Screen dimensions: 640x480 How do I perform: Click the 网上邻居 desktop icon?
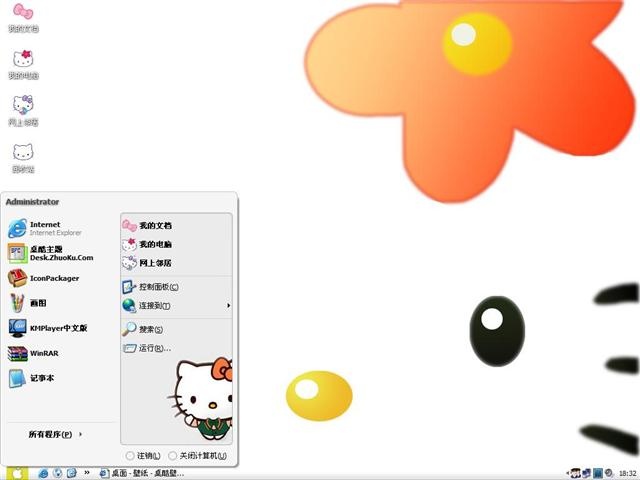click(23, 108)
